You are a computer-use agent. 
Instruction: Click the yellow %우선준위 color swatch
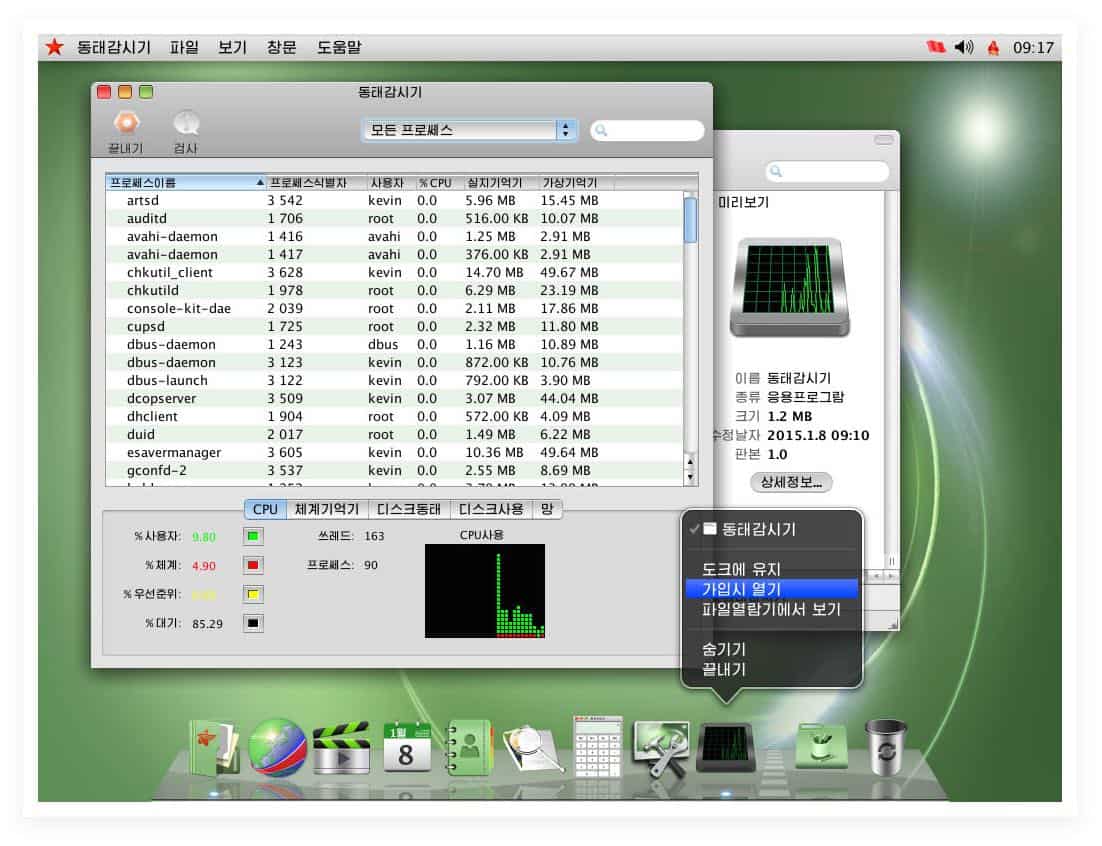(253, 594)
